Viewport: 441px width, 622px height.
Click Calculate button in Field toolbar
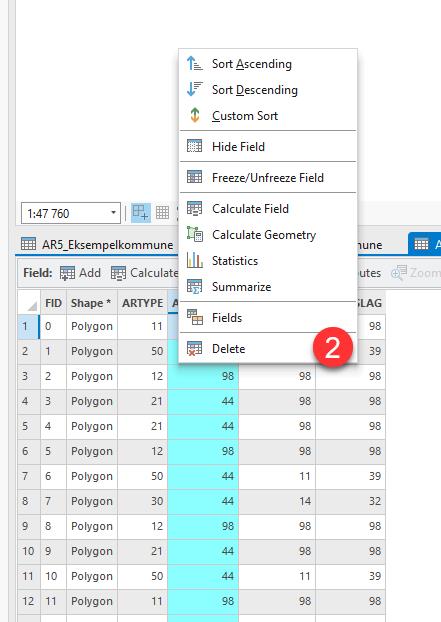[x=144, y=273]
